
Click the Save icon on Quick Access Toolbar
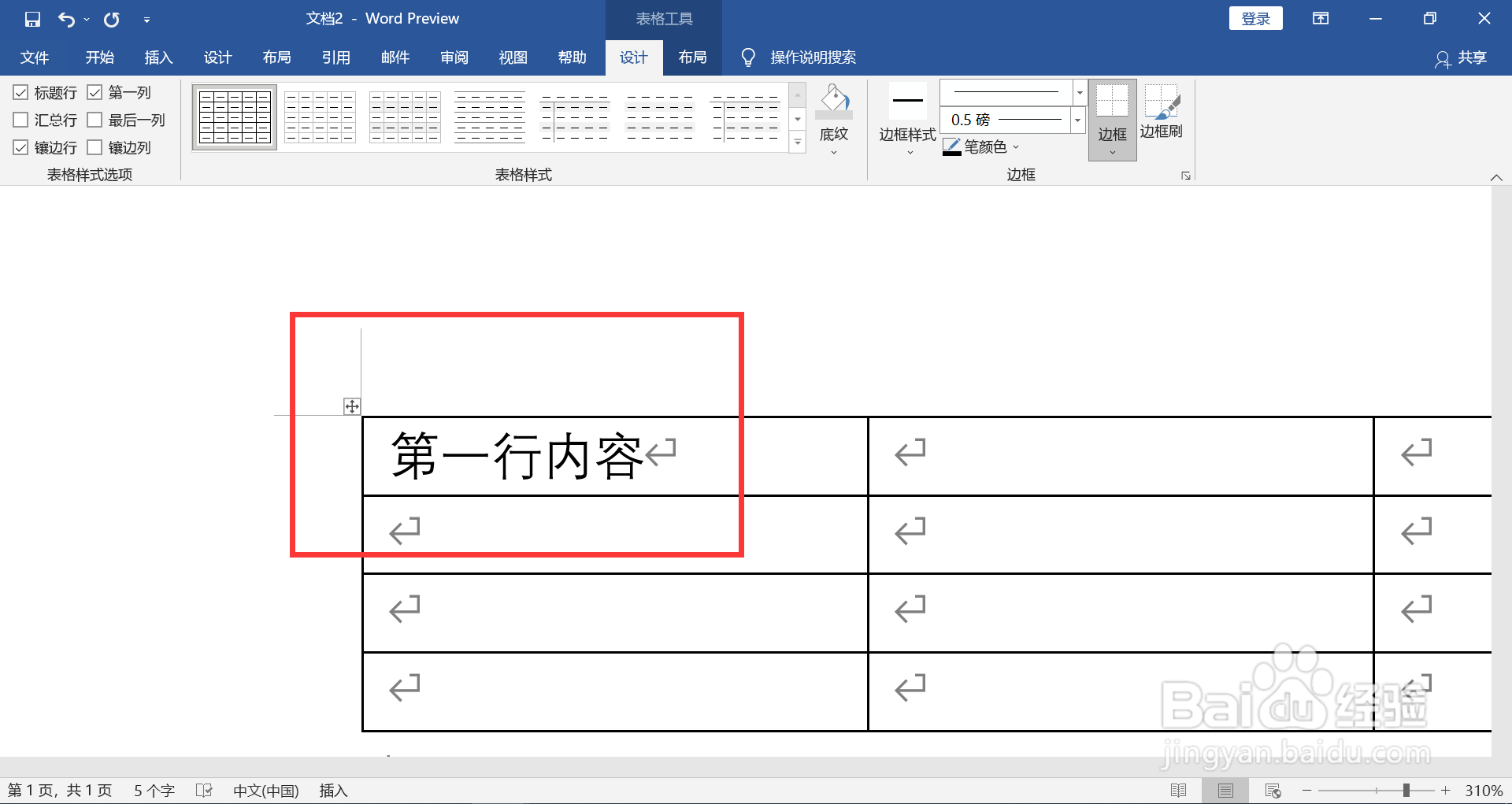[x=31, y=18]
